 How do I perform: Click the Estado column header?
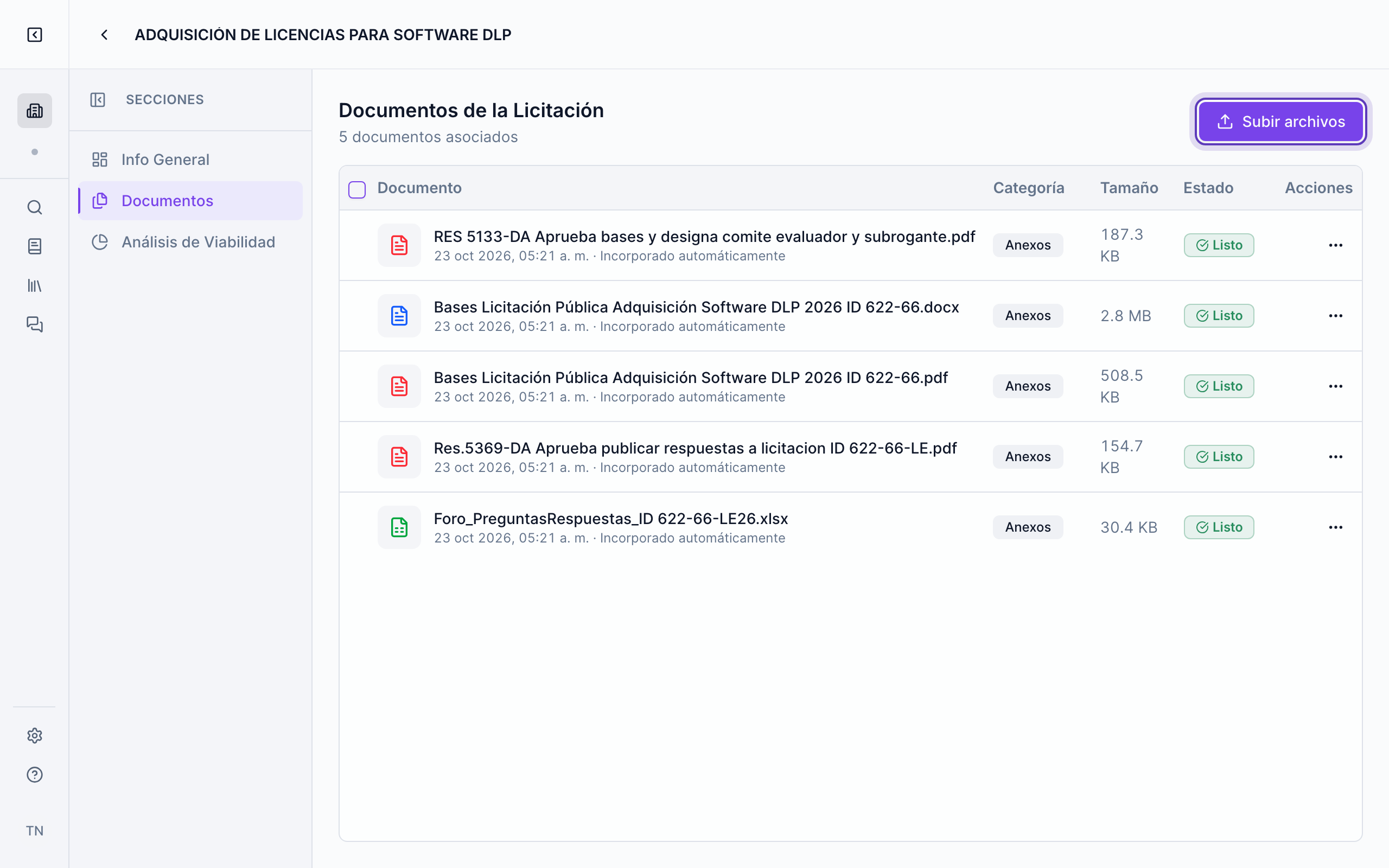click(1208, 188)
